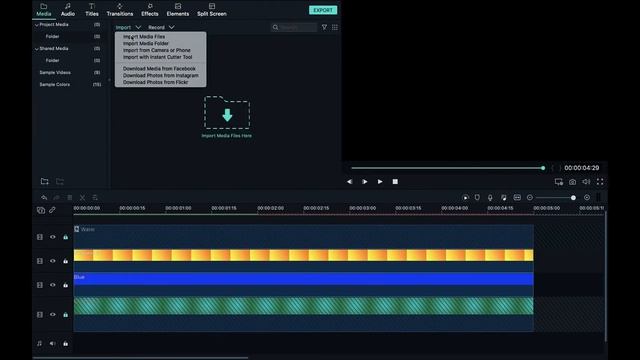Click the trash delete icon above timeline
The width and height of the screenshot is (640, 360).
tap(70, 198)
